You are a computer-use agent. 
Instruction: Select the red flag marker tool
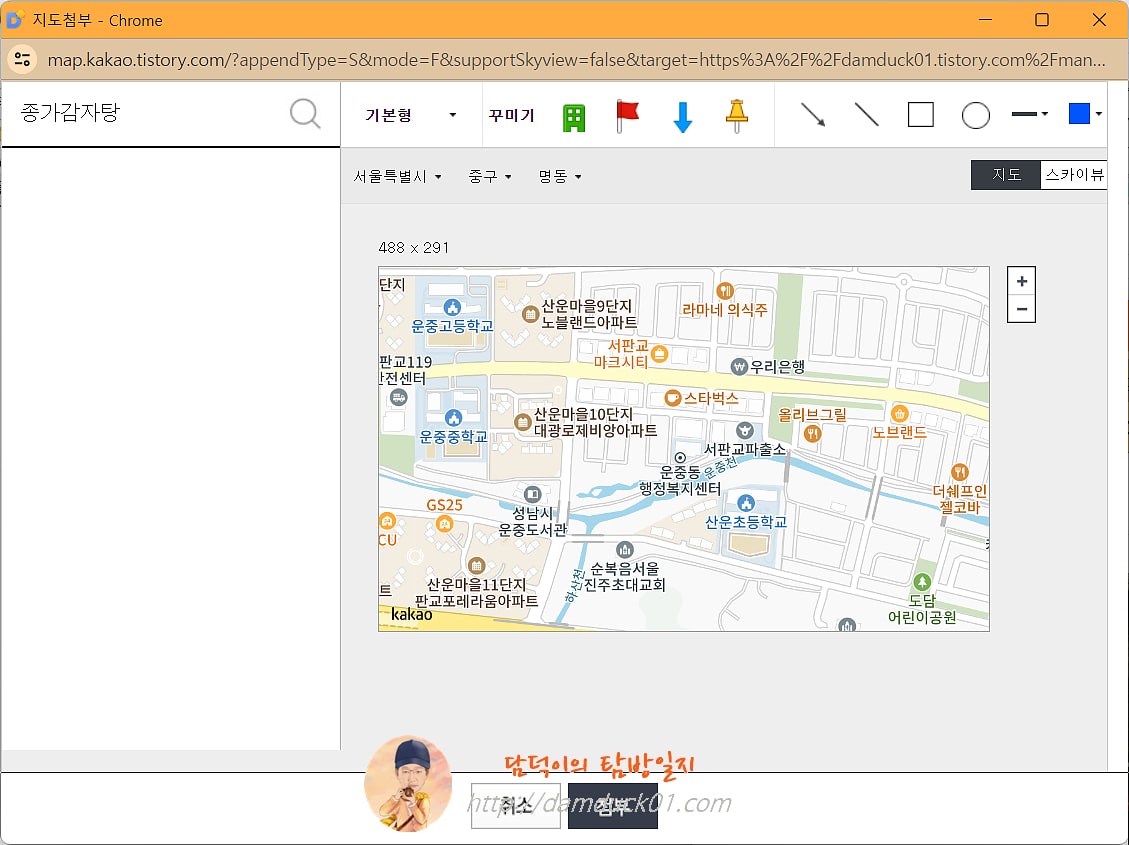pyautogui.click(x=629, y=114)
